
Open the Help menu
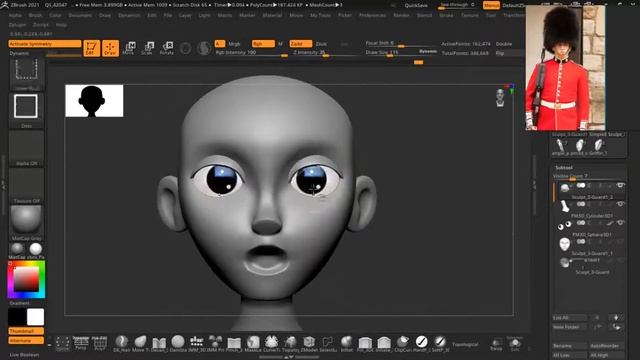click(61, 24)
